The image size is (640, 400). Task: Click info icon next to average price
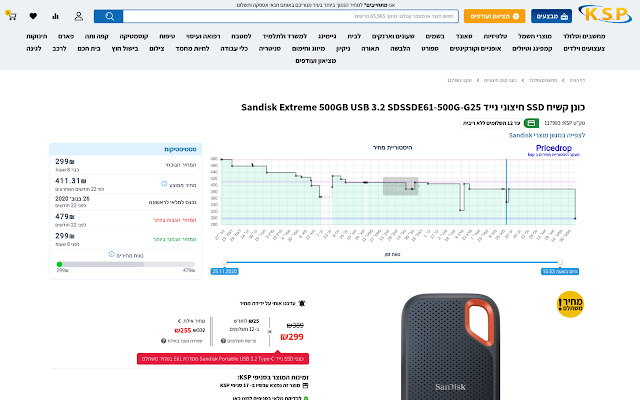164,184
